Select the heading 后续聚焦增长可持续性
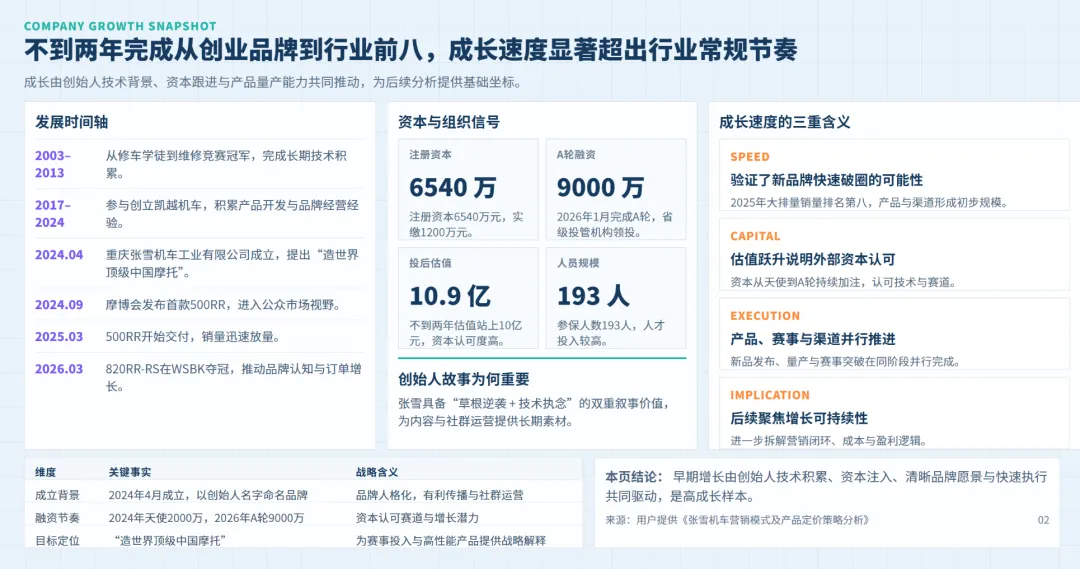The image size is (1080, 569). pyautogui.click(x=799, y=419)
